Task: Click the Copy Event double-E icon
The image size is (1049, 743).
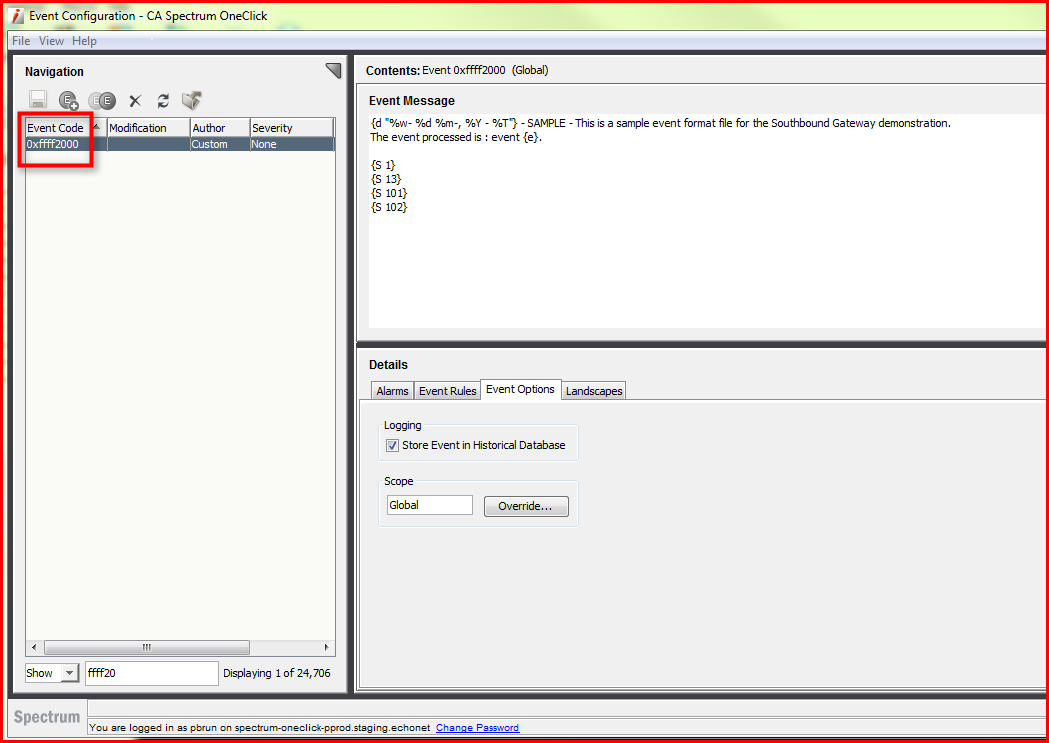Action: (x=102, y=100)
